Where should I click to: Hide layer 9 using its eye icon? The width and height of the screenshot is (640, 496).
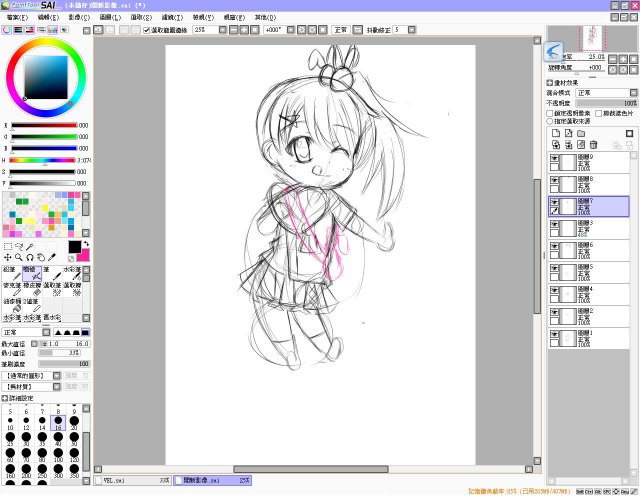554,158
